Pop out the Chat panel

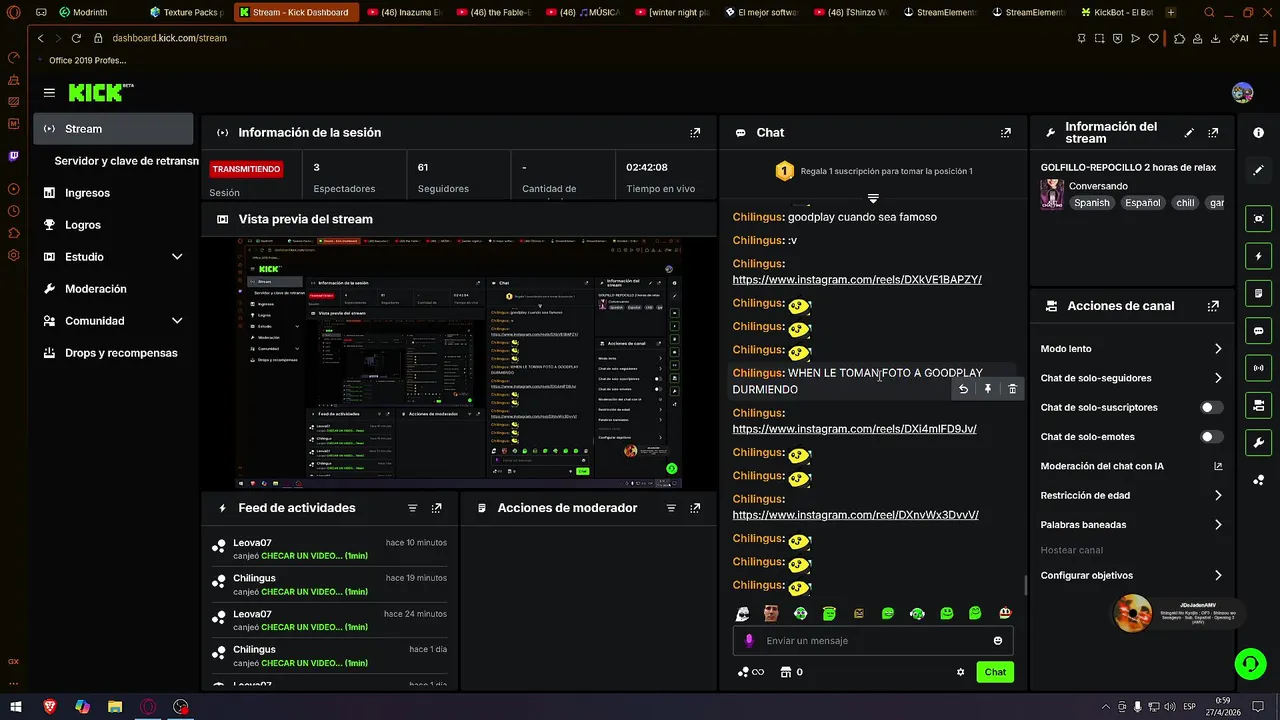click(1006, 133)
